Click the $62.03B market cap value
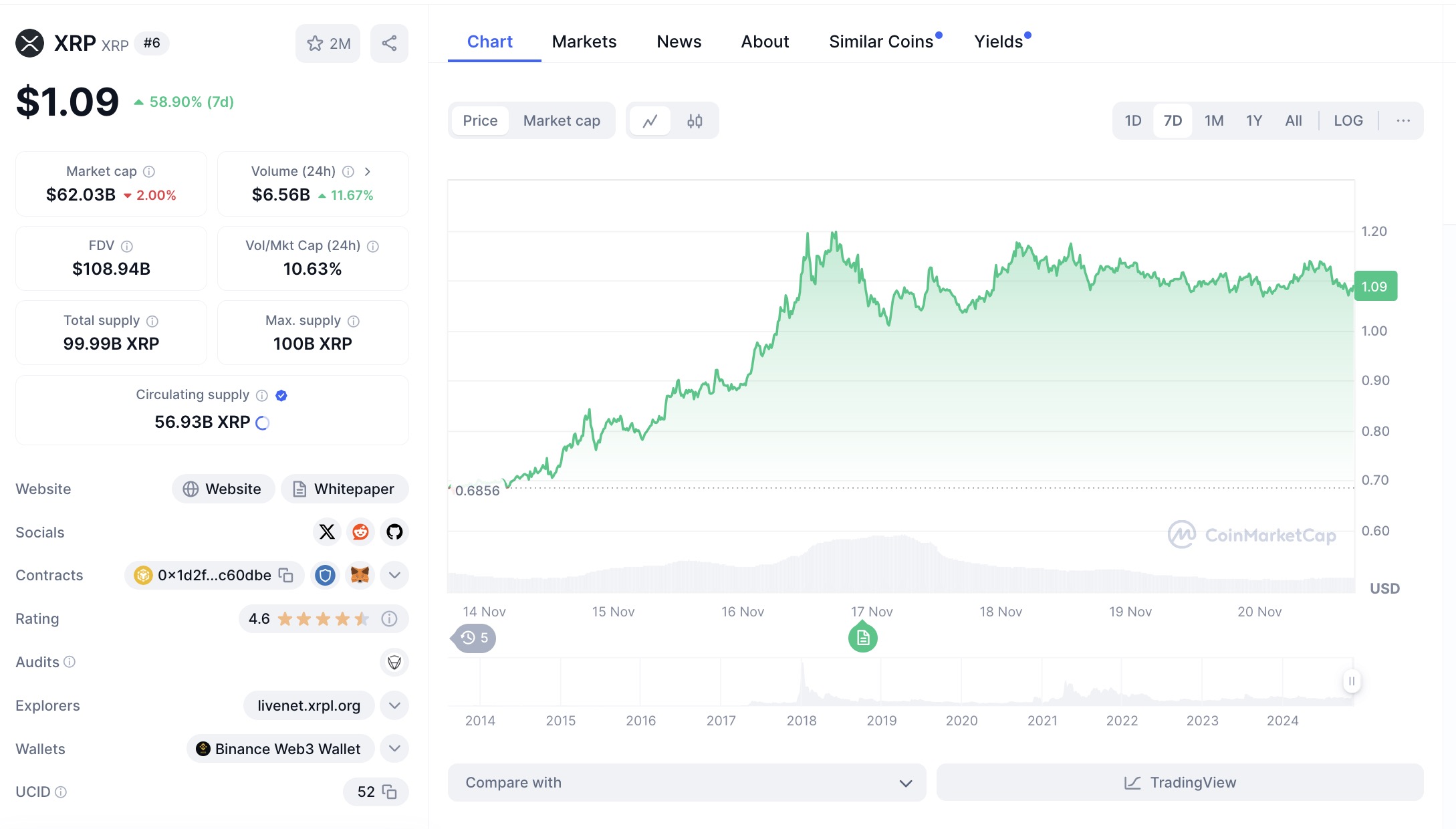1456x829 pixels. pyautogui.click(x=81, y=195)
